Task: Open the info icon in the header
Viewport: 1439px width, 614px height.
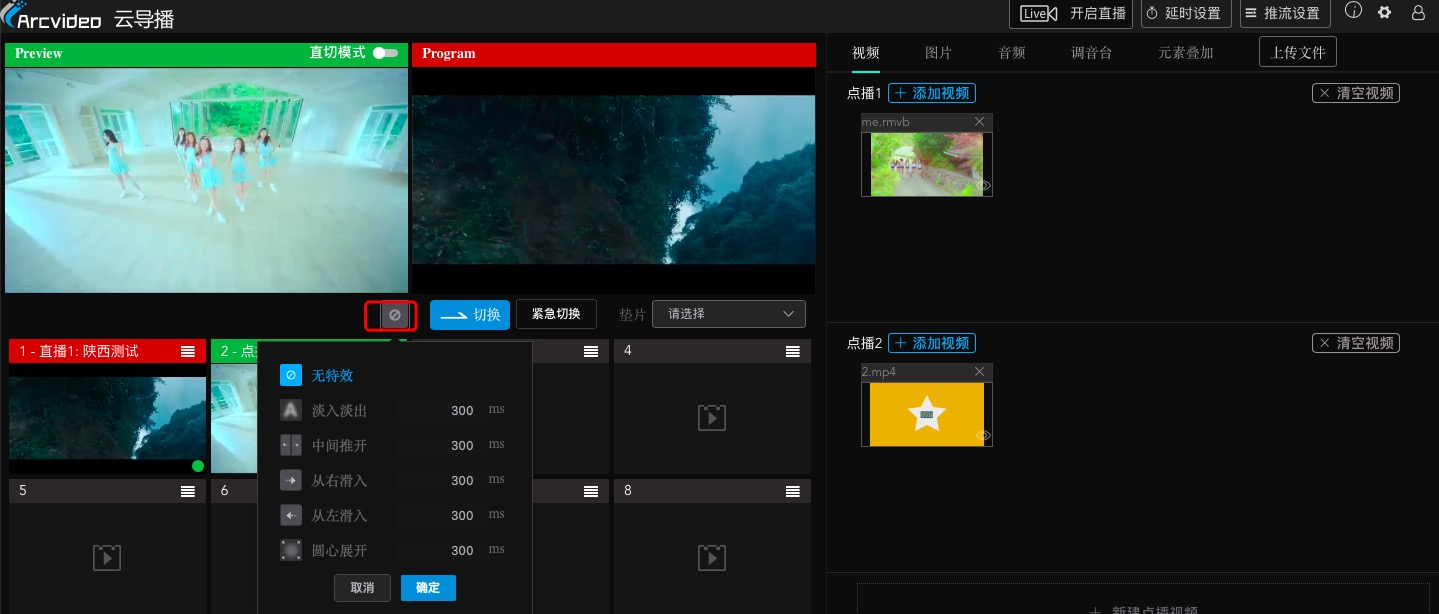Action: pos(1353,11)
